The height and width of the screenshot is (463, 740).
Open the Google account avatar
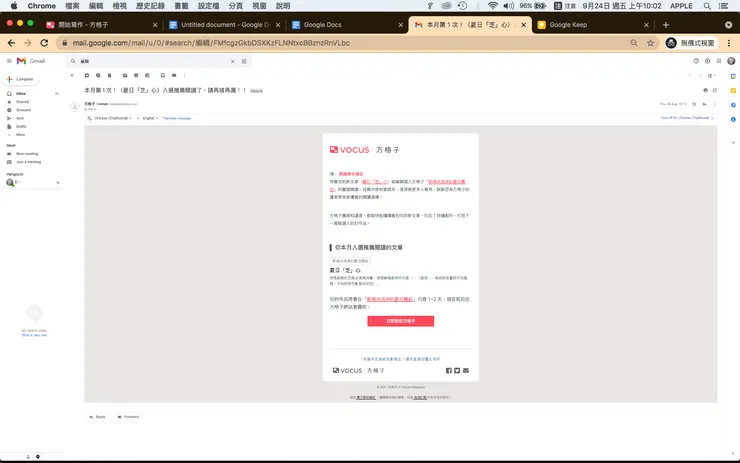click(x=731, y=61)
